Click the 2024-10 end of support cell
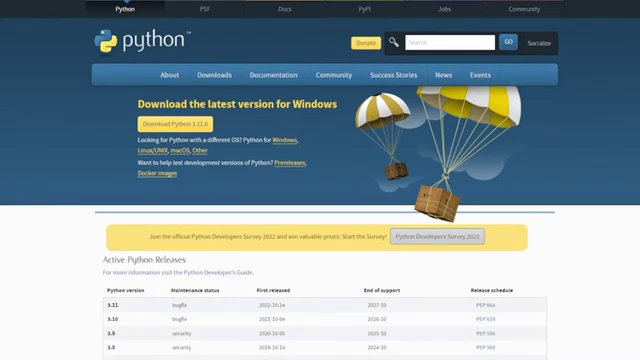 [x=377, y=348]
